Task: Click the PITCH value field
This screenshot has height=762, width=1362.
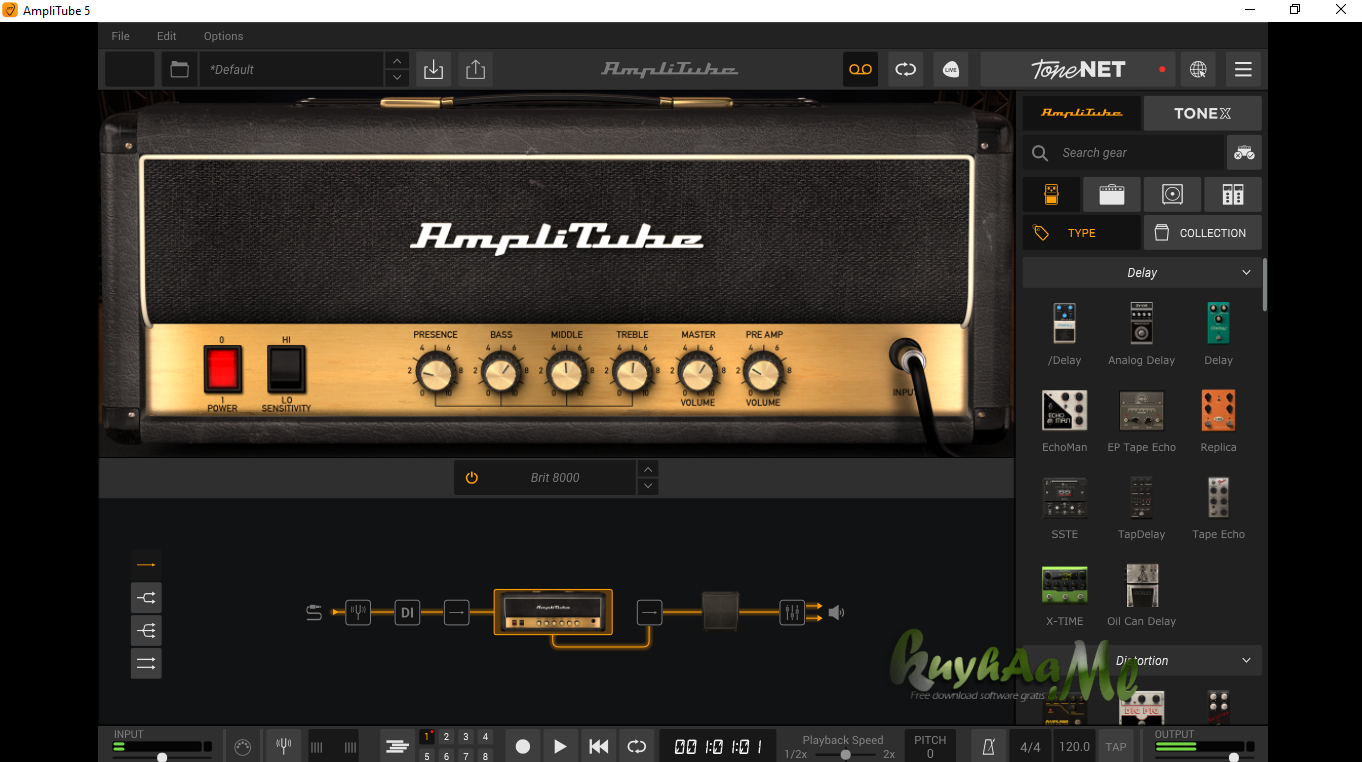Action: point(930,746)
